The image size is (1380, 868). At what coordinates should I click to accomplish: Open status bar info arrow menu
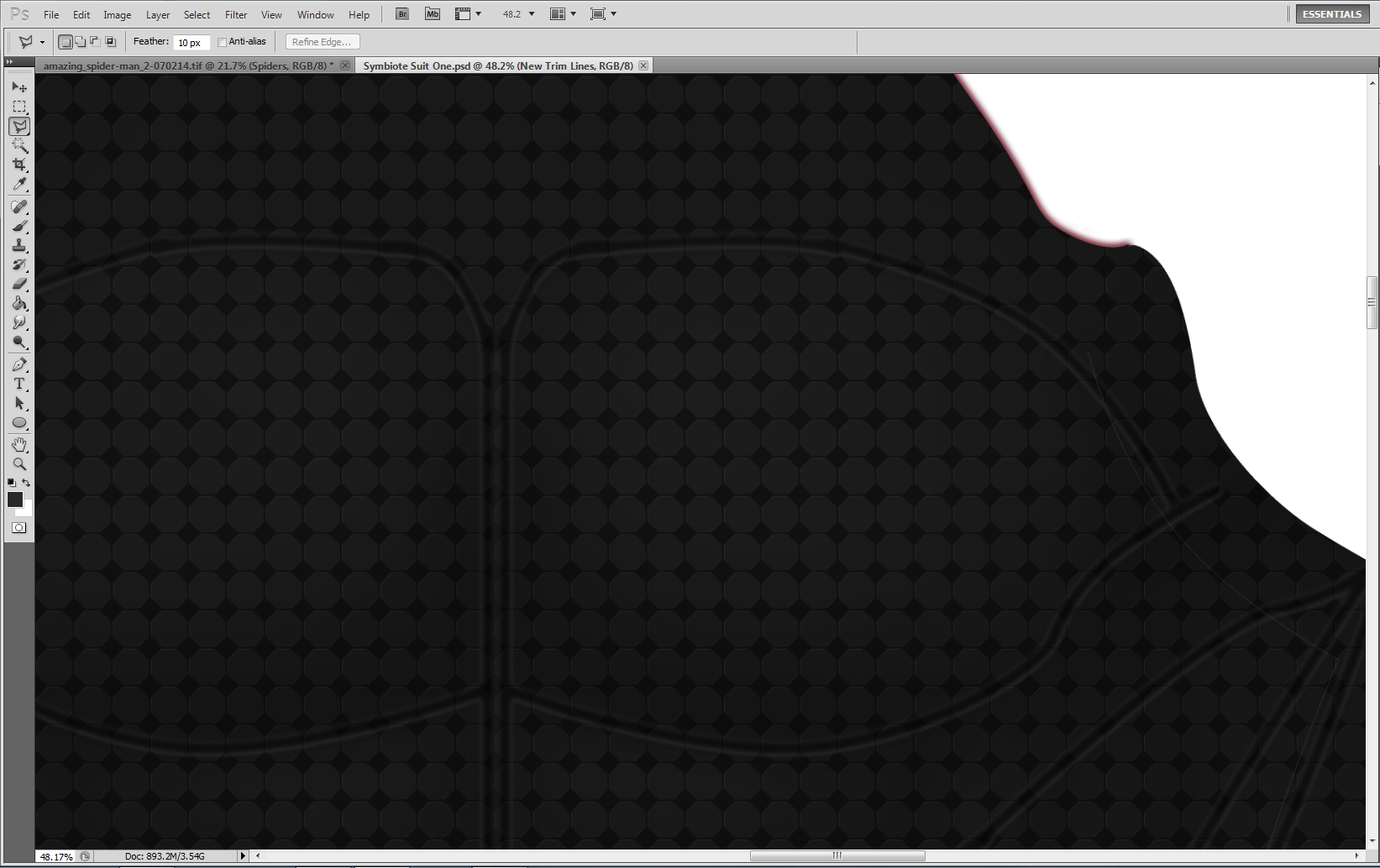point(243,856)
